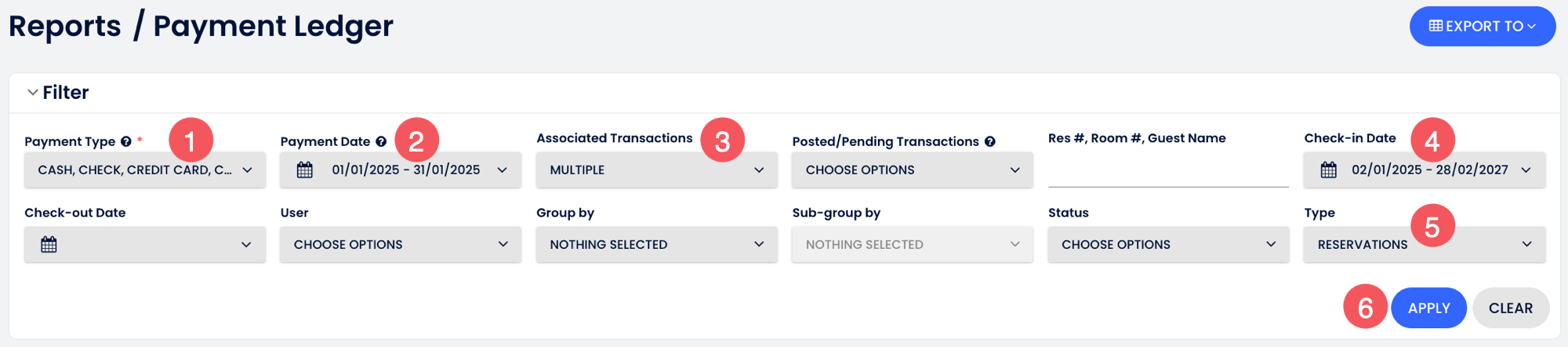
Task: Open the Payment Type dropdown
Action: [x=145, y=170]
